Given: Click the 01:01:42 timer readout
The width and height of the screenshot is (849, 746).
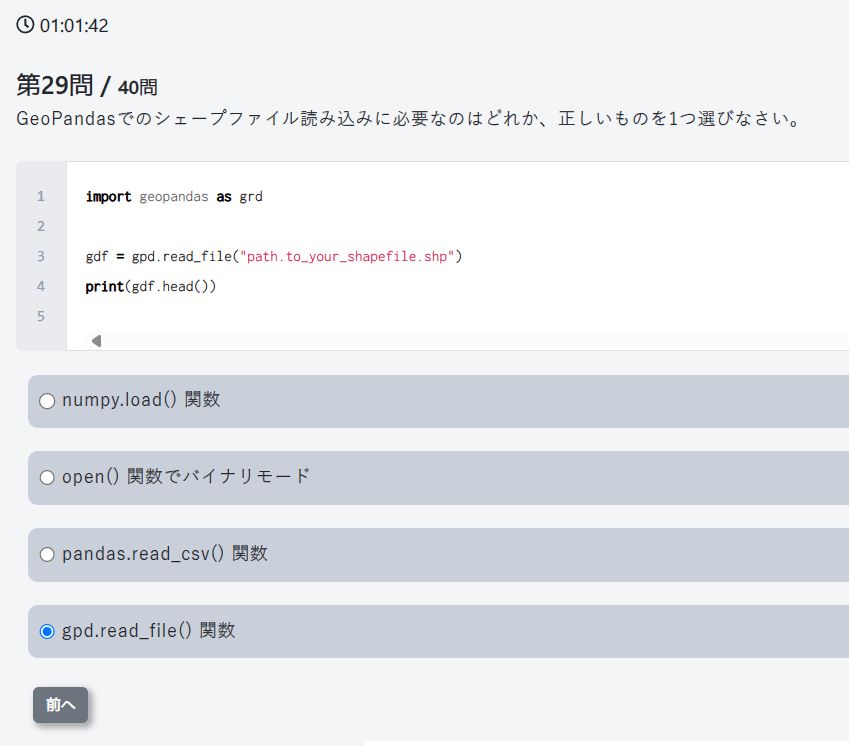Looking at the screenshot, I should [x=74, y=26].
